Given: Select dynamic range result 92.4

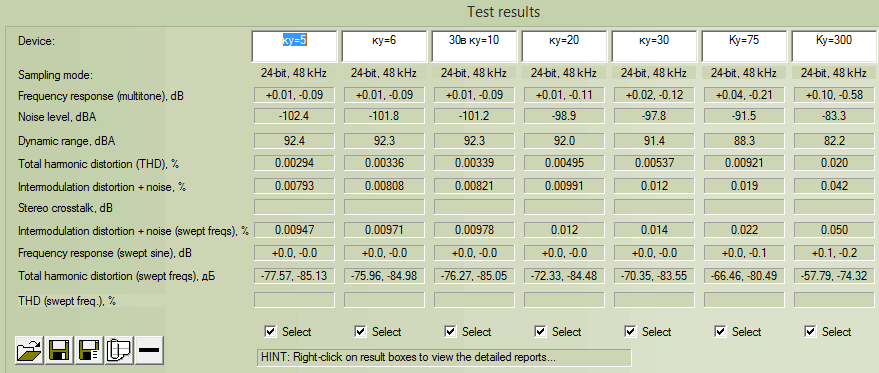Looking at the screenshot, I should pos(294,141).
